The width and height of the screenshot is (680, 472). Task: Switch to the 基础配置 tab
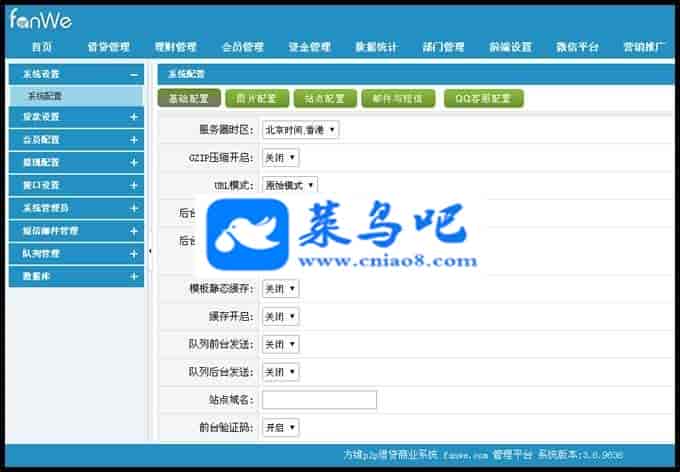click(x=189, y=98)
